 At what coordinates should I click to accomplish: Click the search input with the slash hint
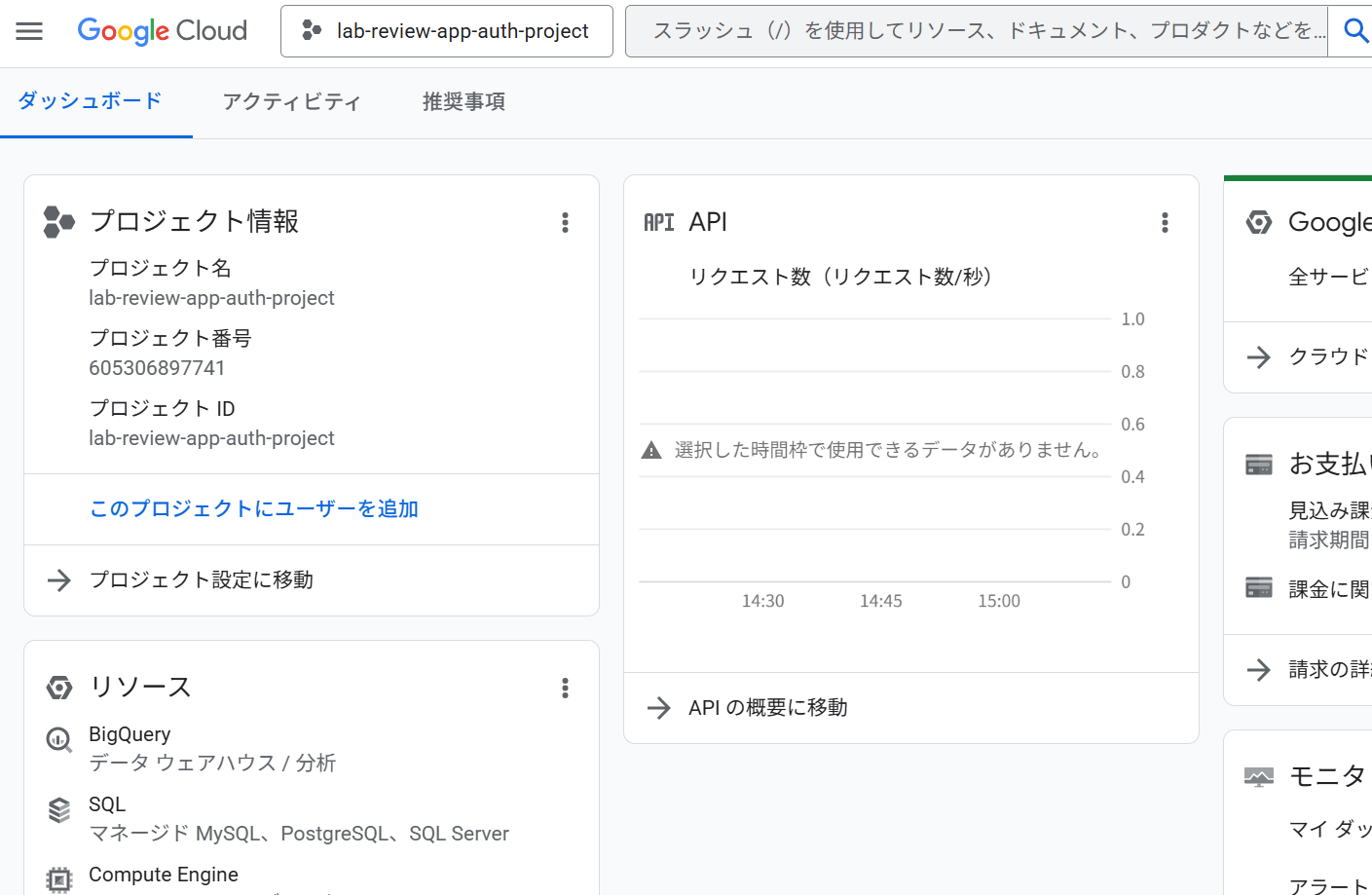tap(976, 31)
